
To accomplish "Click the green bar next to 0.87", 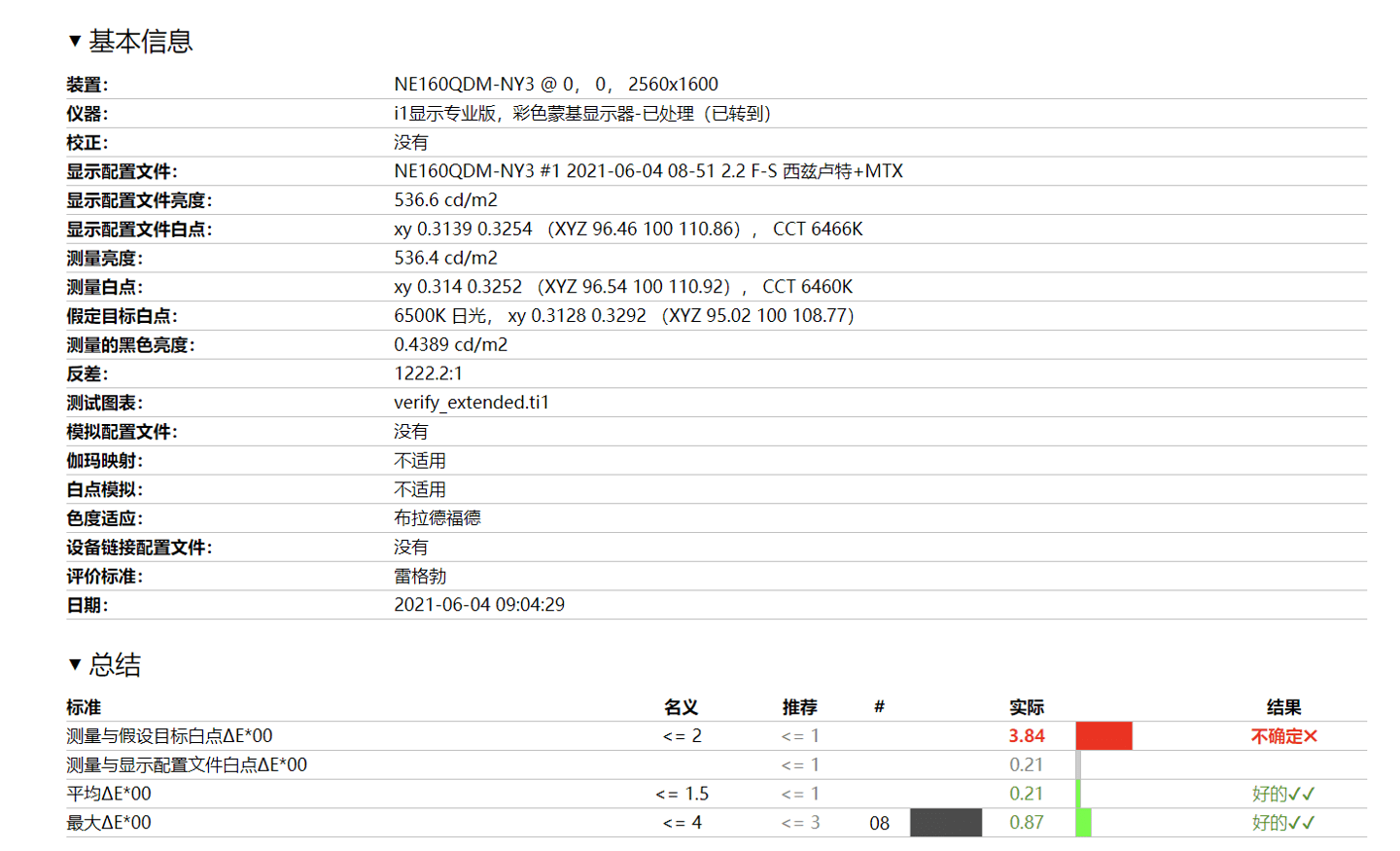I will click(1084, 823).
